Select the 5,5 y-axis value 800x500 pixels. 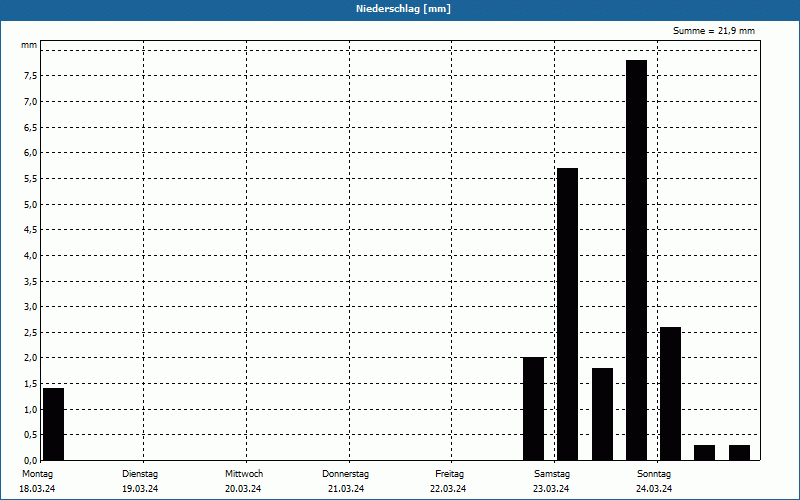[x=31, y=179]
